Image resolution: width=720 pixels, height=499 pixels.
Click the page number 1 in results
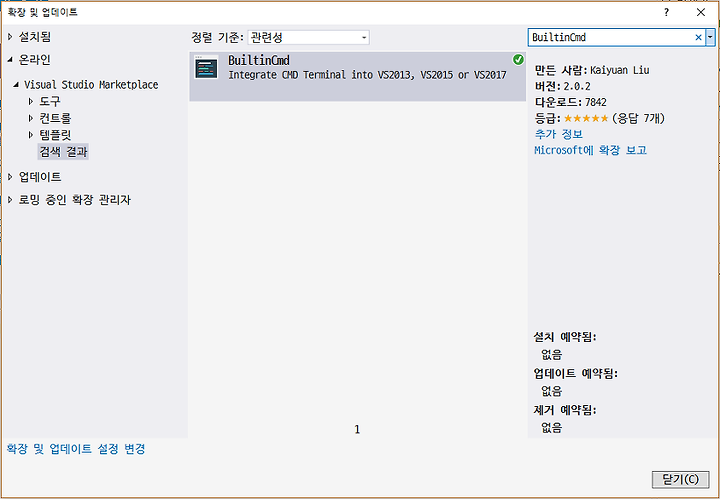[x=357, y=429]
